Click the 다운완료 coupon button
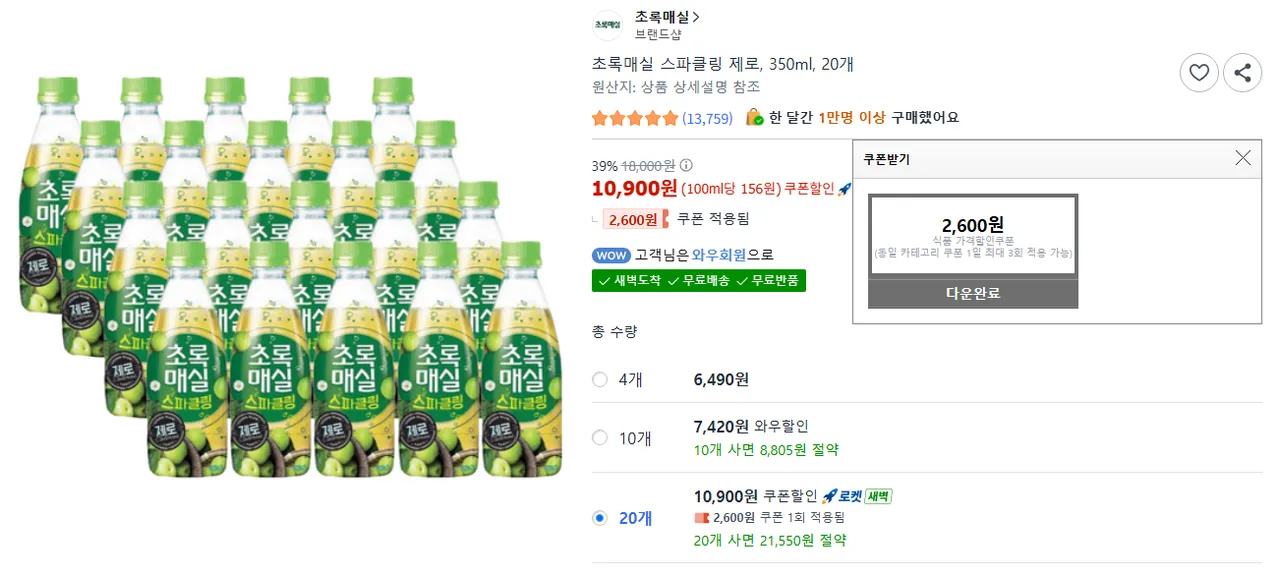The width and height of the screenshot is (1280, 572). (973, 293)
